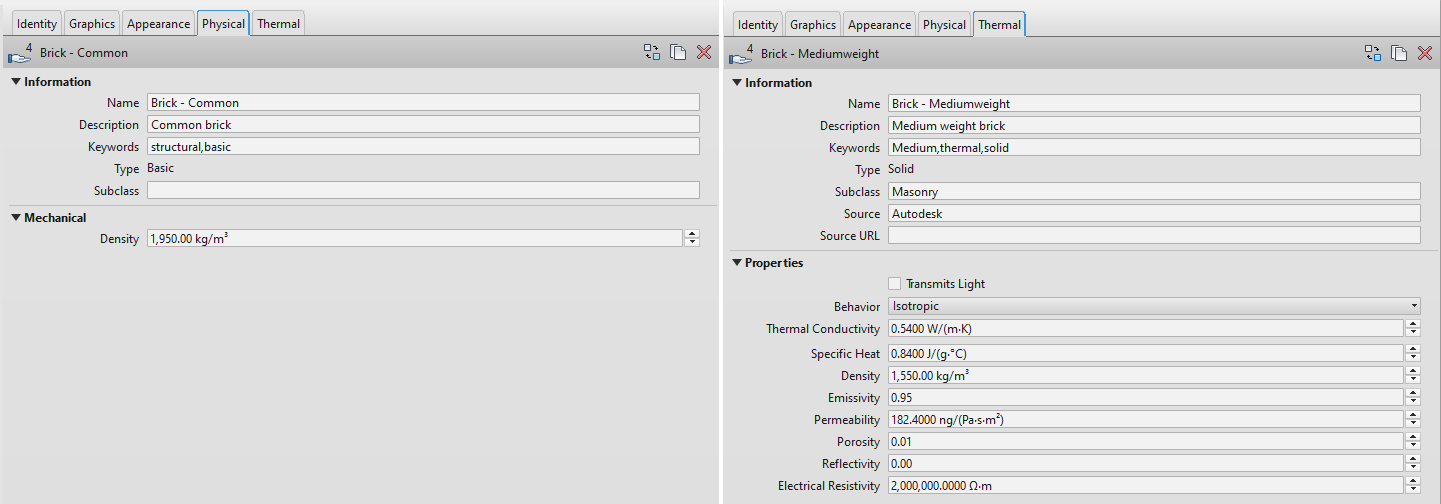Collapse Information section in Brick - Mediumweight panel
This screenshot has height=504, width=1441.
[x=737, y=83]
